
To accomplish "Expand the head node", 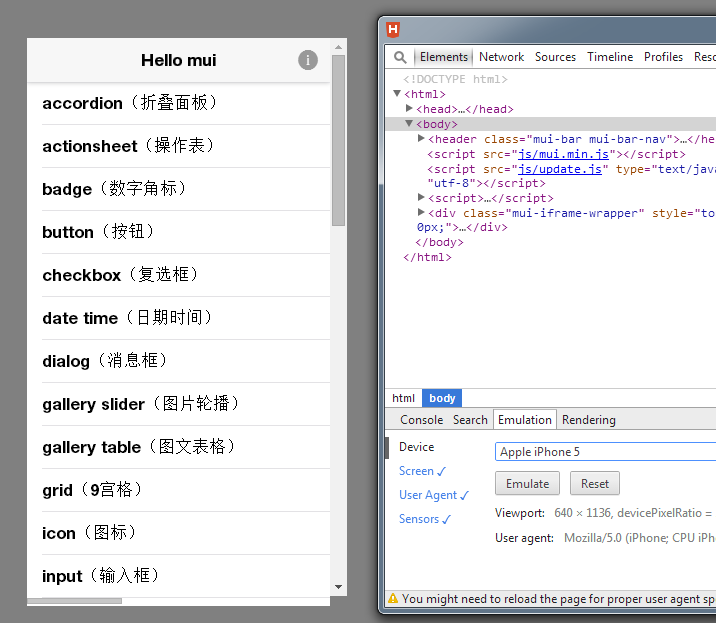I will 409,108.
